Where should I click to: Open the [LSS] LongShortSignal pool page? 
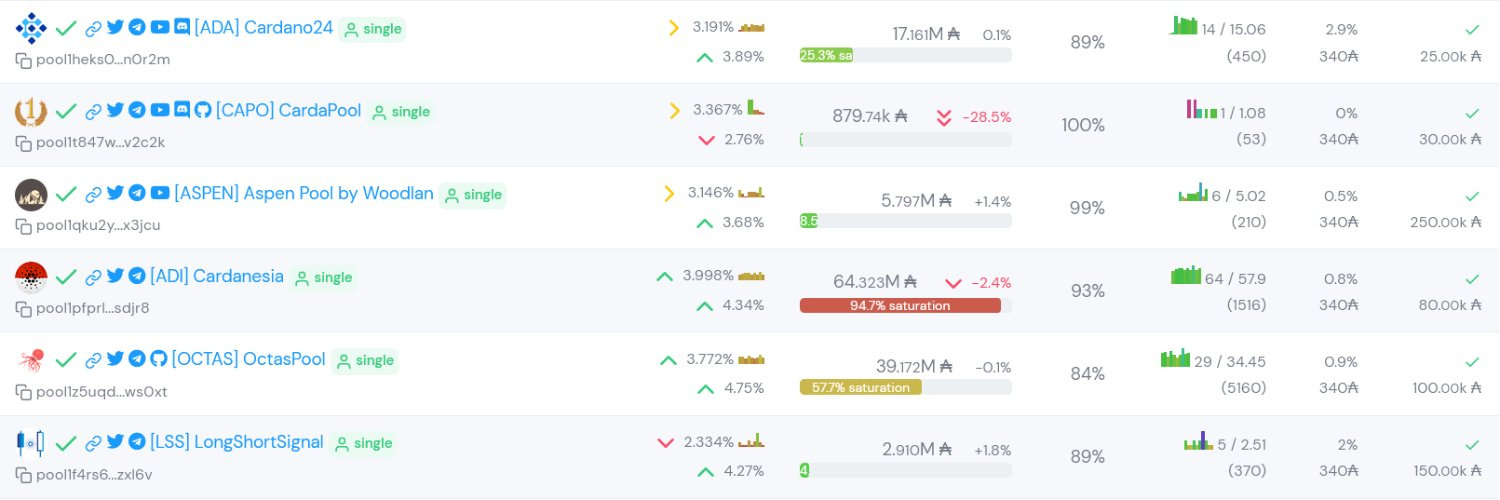[236, 443]
